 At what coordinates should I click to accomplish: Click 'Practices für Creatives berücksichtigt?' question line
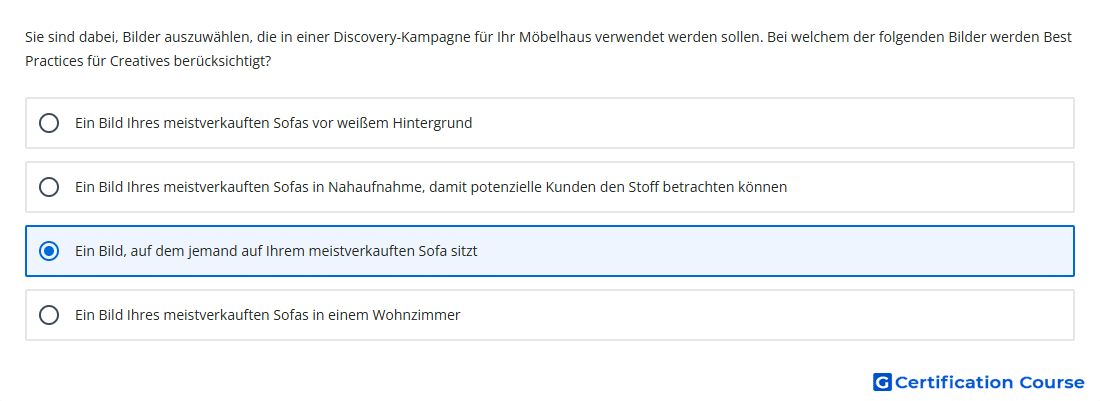point(148,62)
